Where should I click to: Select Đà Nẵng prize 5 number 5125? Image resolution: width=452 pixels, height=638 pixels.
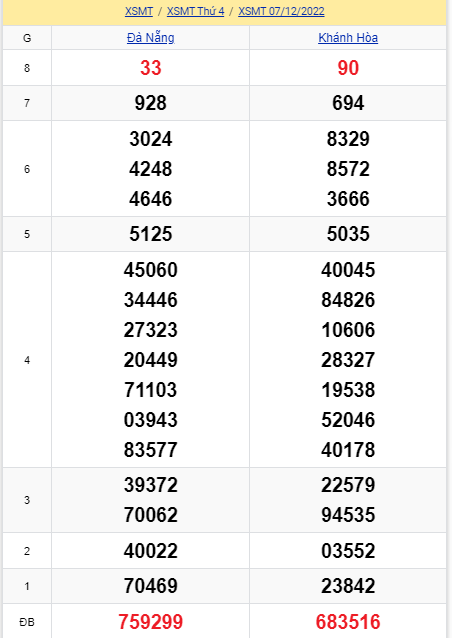coord(151,234)
